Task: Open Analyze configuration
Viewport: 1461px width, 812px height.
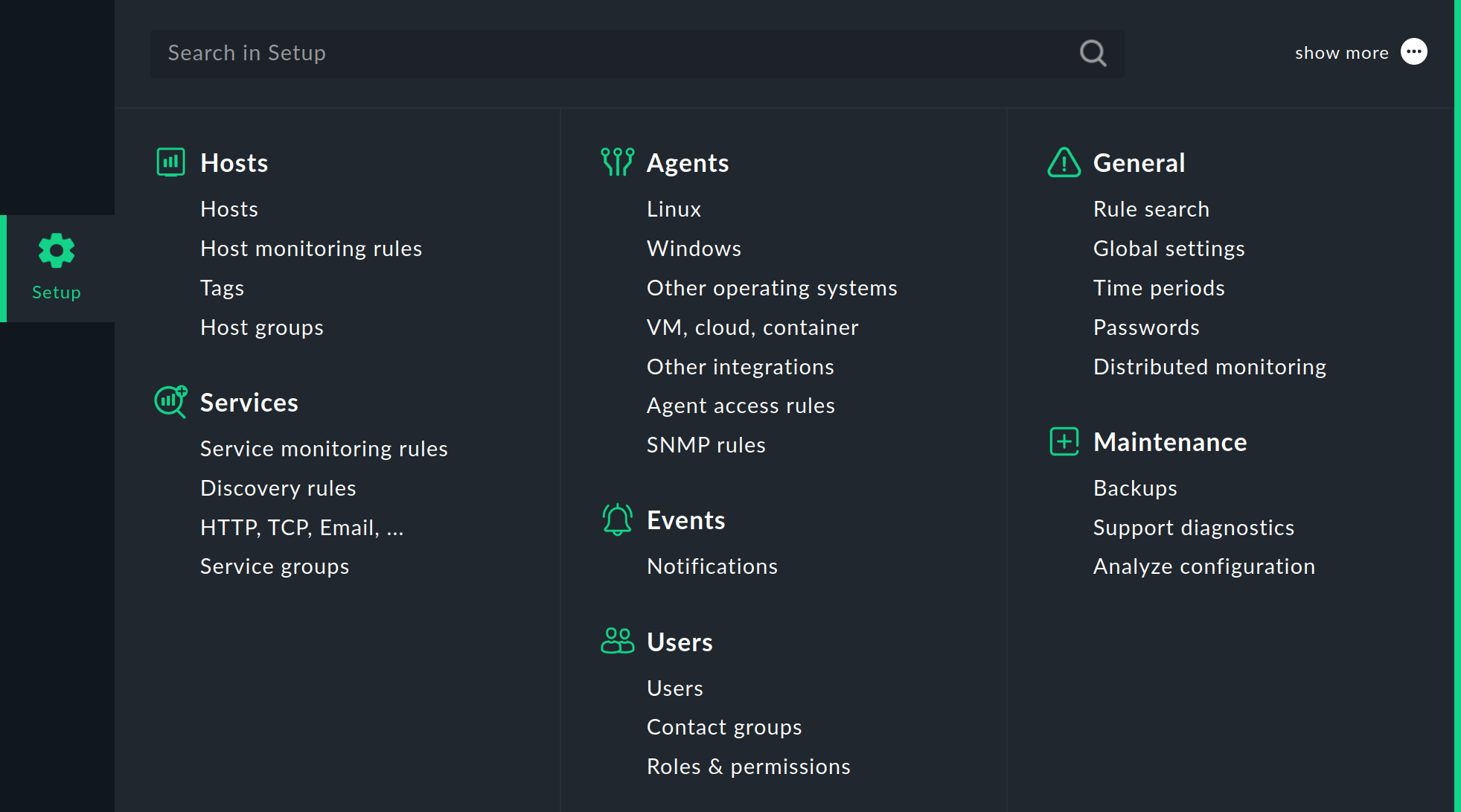Action: [1203, 566]
